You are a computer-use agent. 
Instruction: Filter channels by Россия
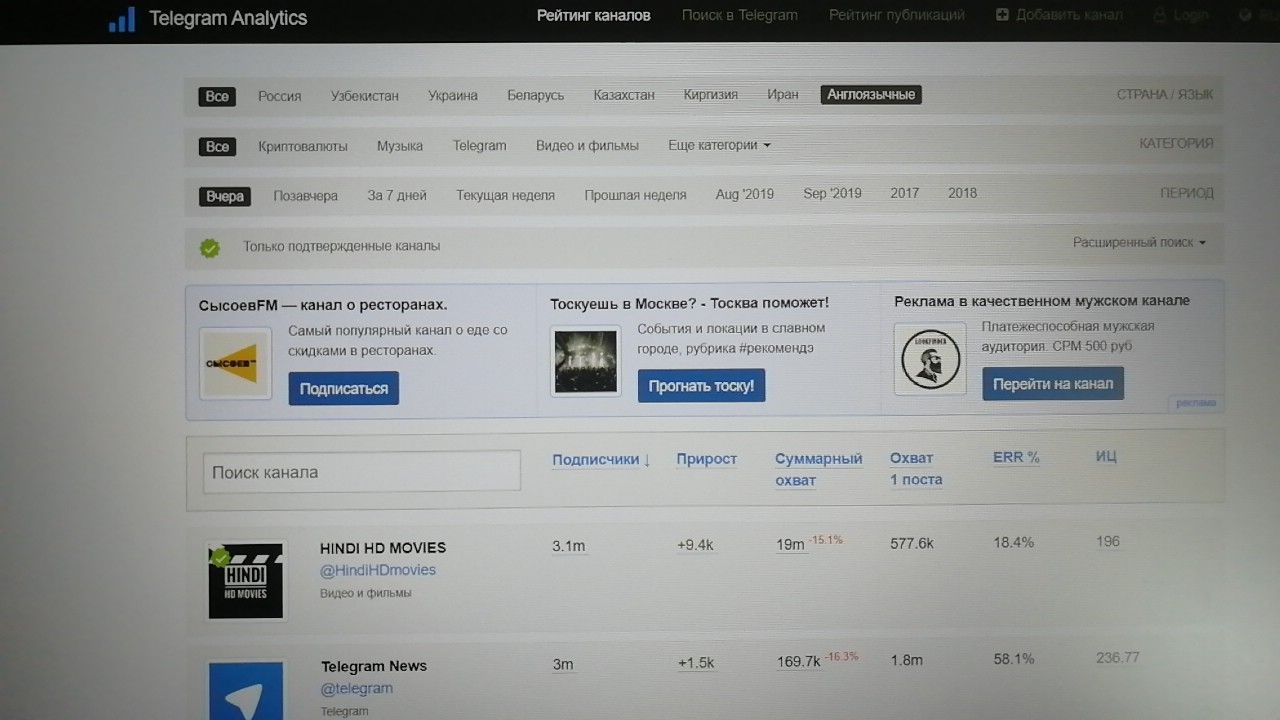(279, 96)
